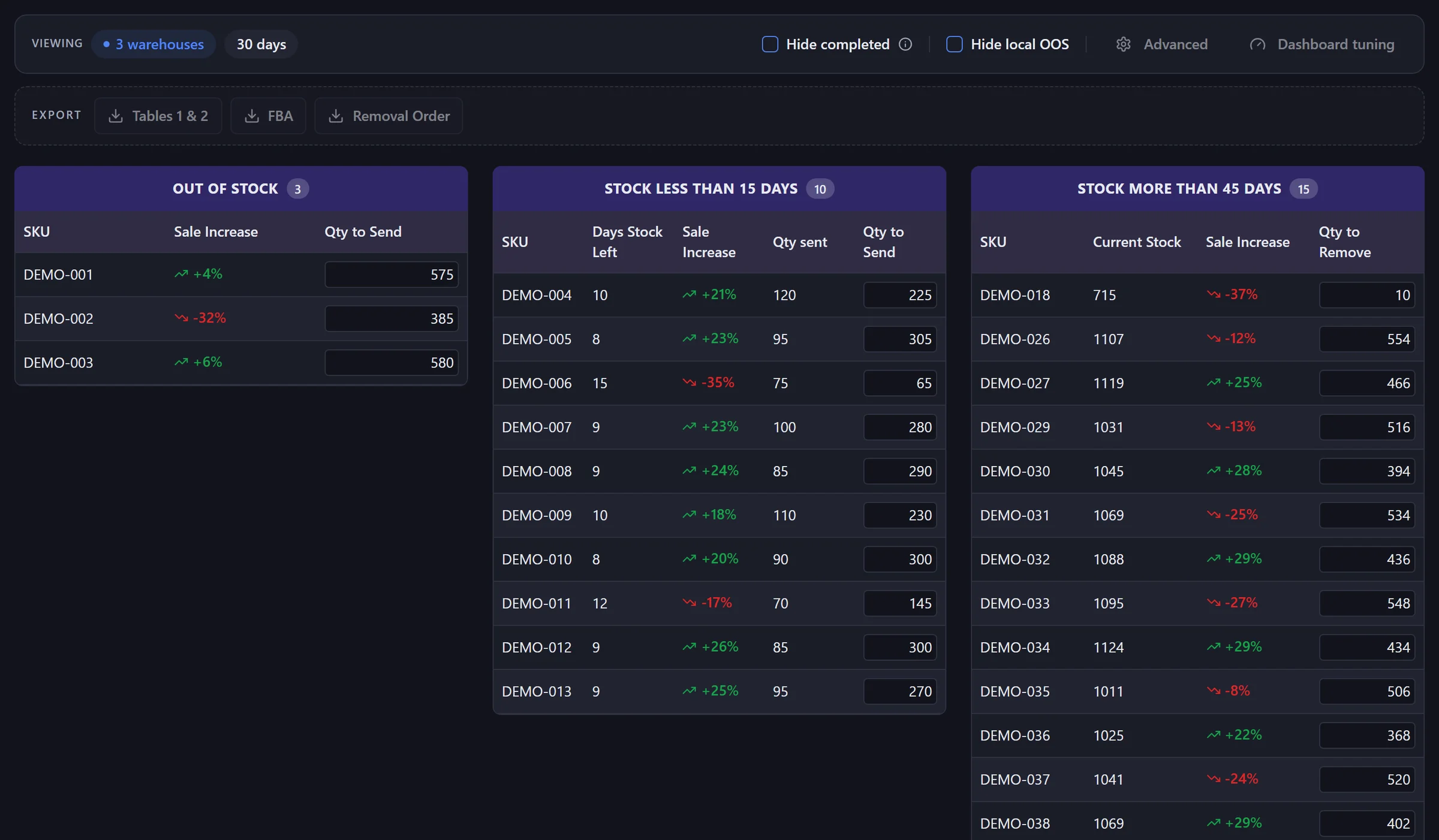Click the Advanced gear icon
Viewport: 1439px width, 840px height.
click(1124, 44)
